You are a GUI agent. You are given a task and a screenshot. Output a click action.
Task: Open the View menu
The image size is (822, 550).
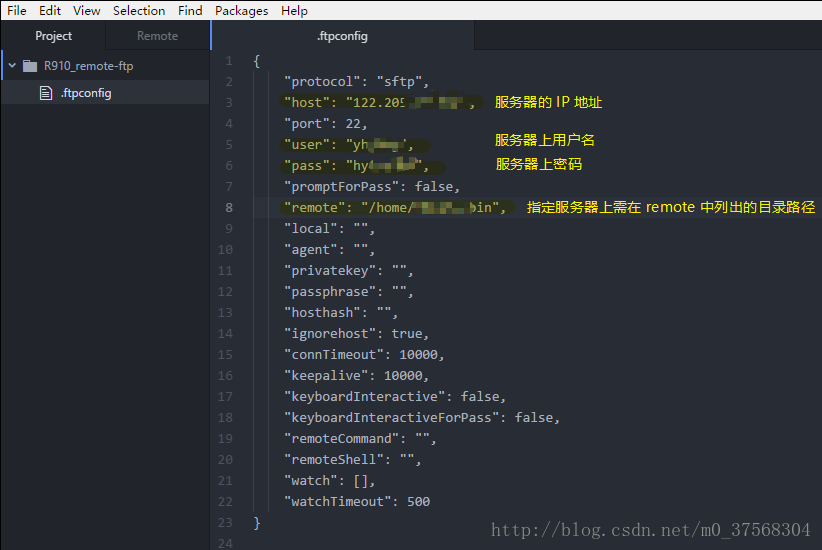[x=86, y=10]
